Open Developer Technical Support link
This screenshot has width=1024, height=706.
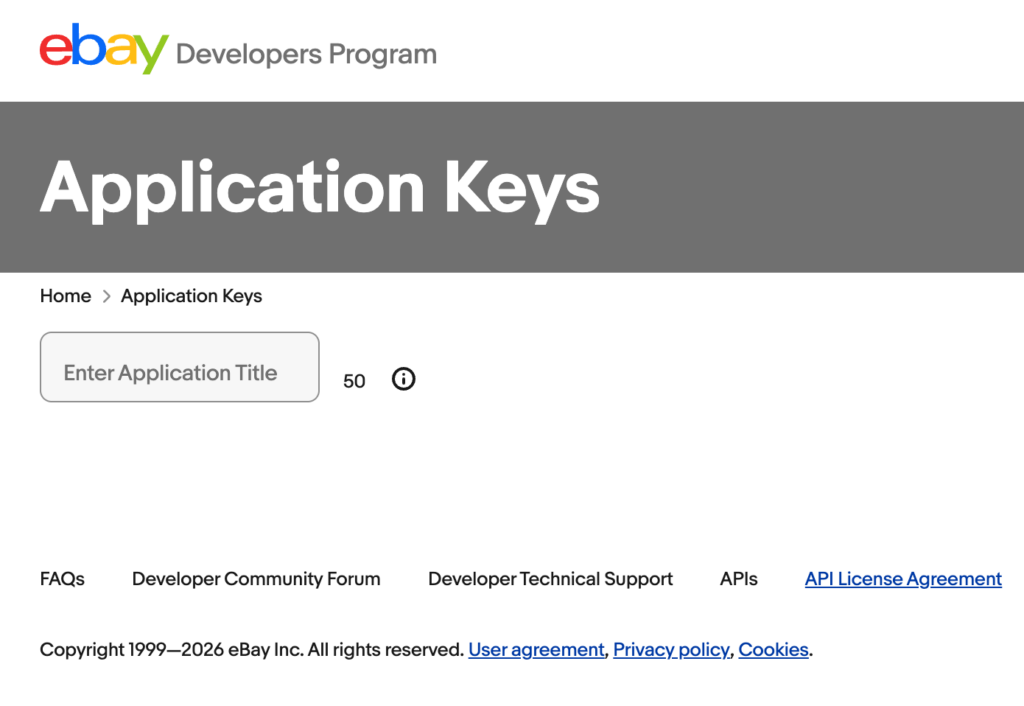[x=550, y=579]
